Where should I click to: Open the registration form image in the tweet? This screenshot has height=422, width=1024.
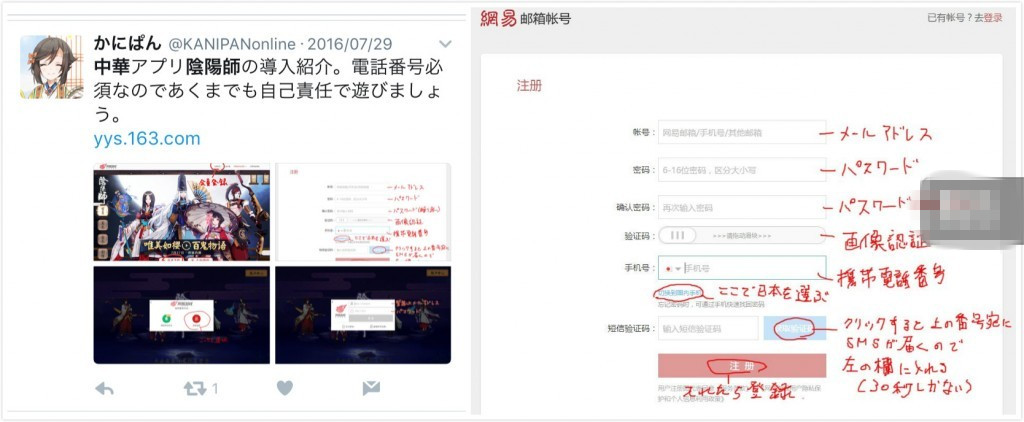[x=363, y=212]
